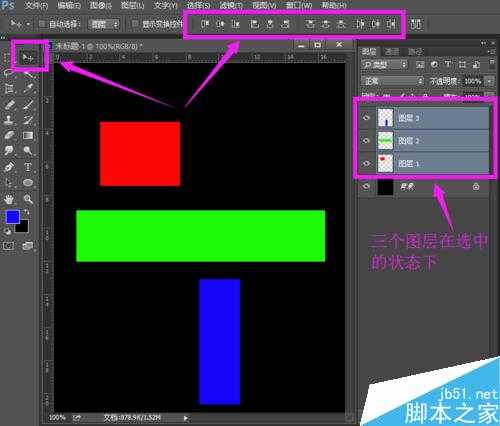
Task: Click the align right edges icon
Action: [x=285, y=24]
